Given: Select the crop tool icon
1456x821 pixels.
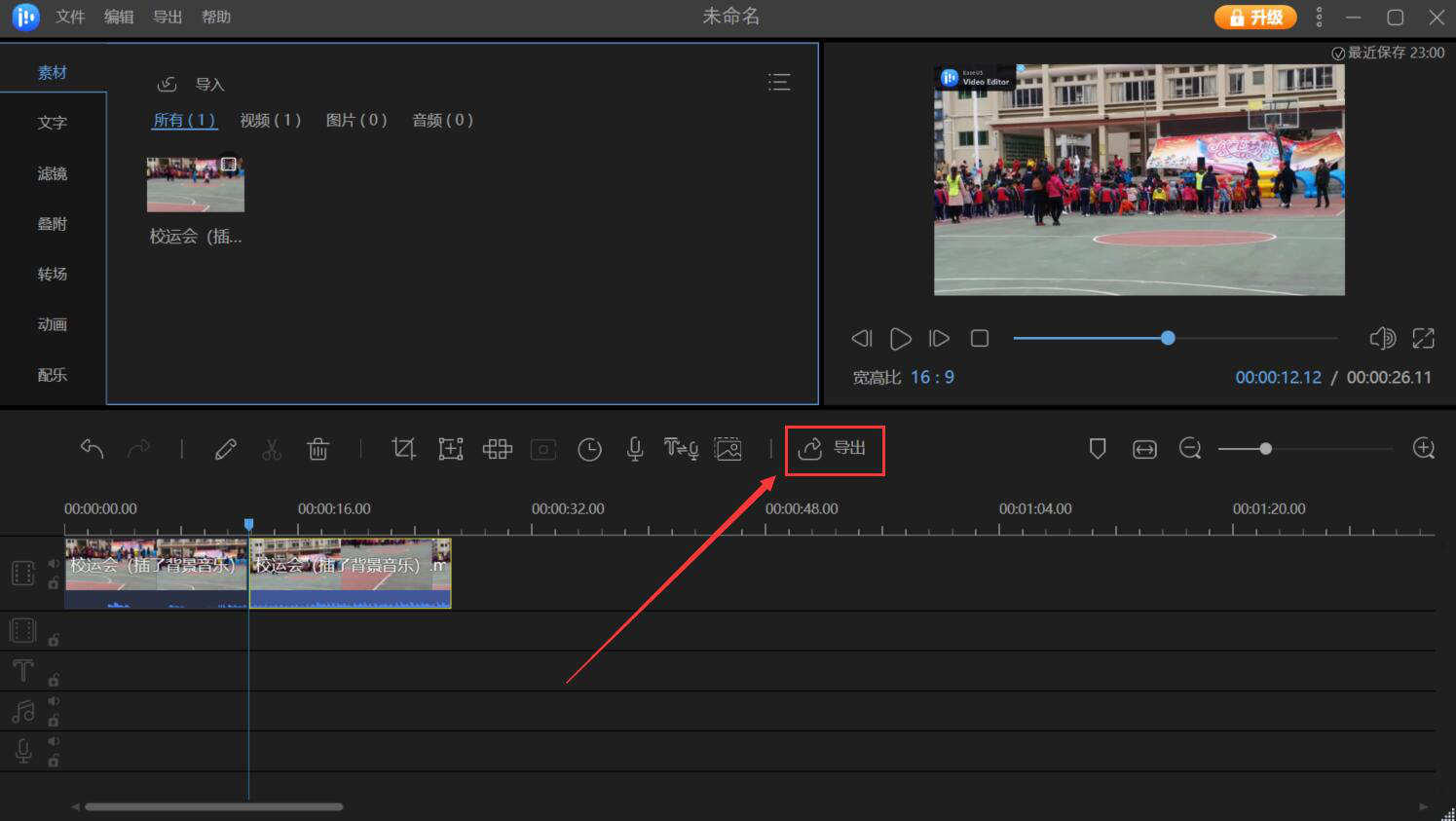Looking at the screenshot, I should (x=403, y=449).
